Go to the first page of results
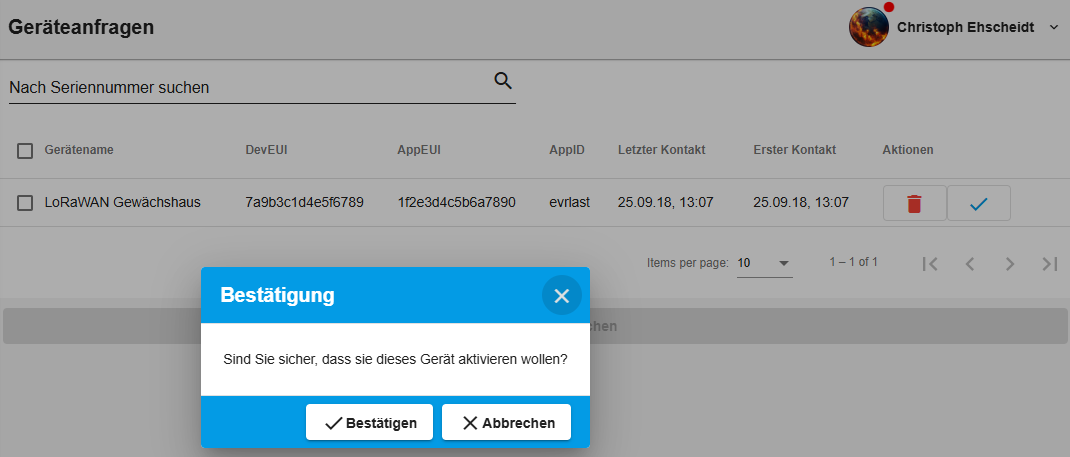 (930, 263)
